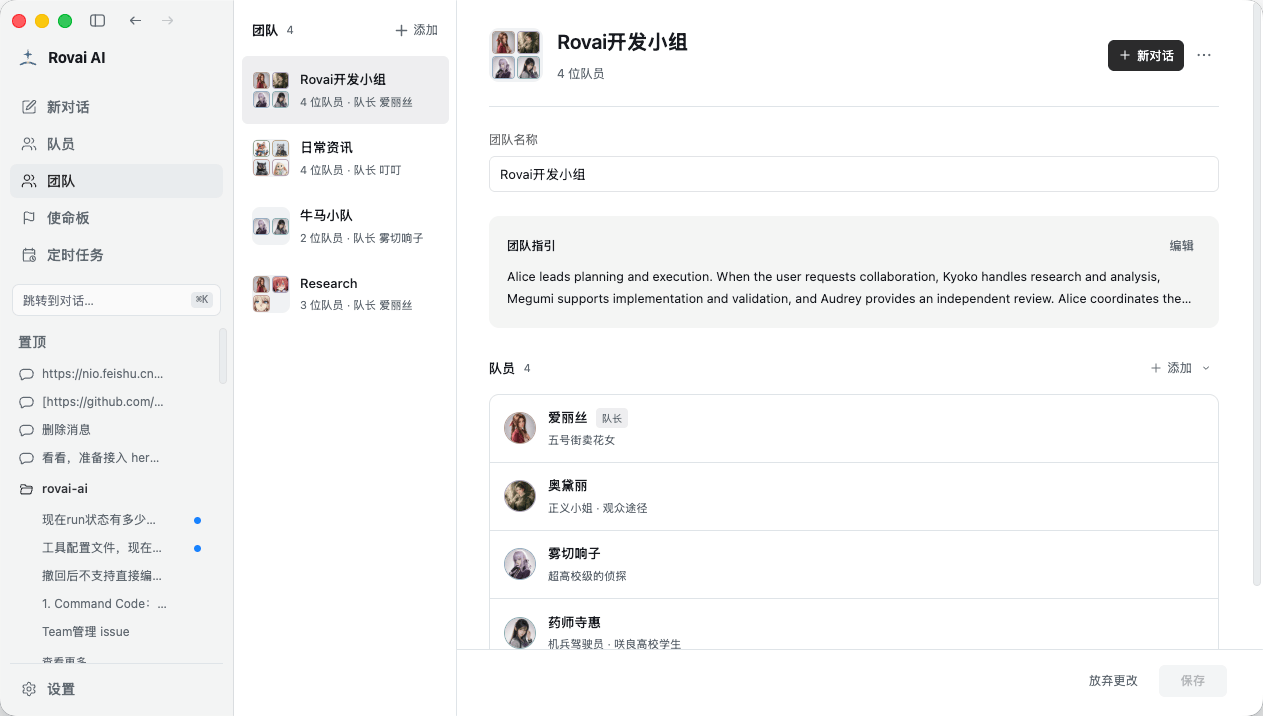Click chat bubble icon beside https://nio.feishu.cn
The width and height of the screenshot is (1263, 716).
point(26,374)
